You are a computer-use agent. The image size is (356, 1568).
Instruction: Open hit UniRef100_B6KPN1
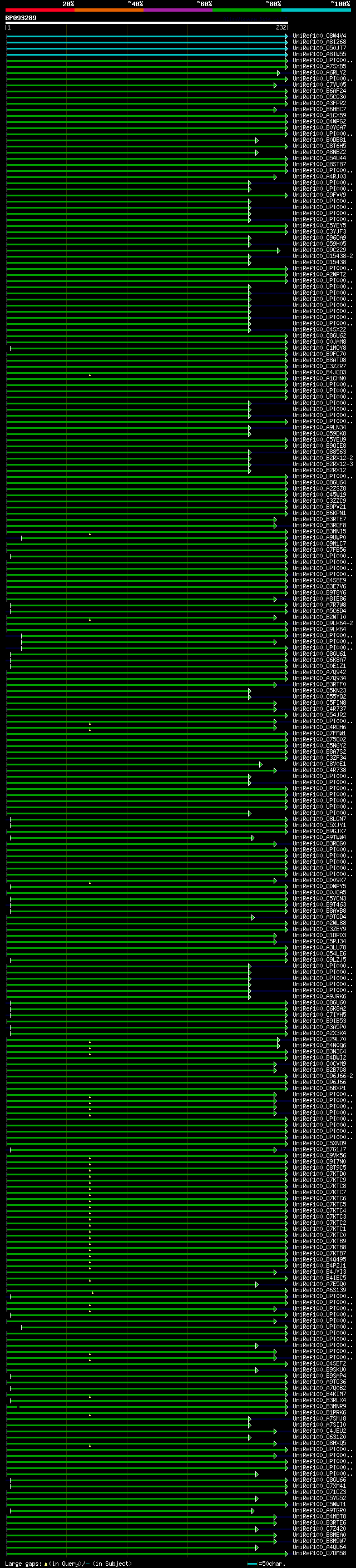click(x=319, y=512)
